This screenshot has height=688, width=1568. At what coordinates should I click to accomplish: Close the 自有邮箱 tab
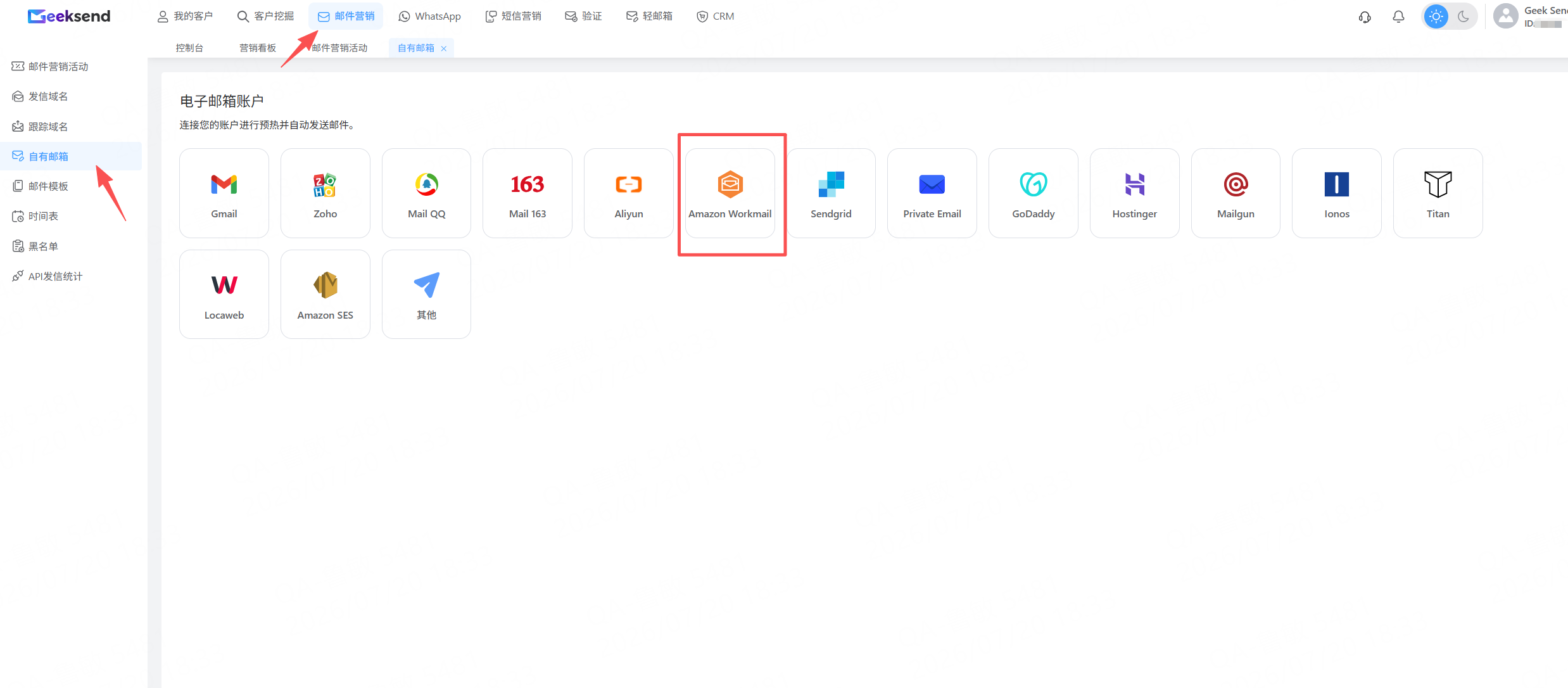coord(444,49)
